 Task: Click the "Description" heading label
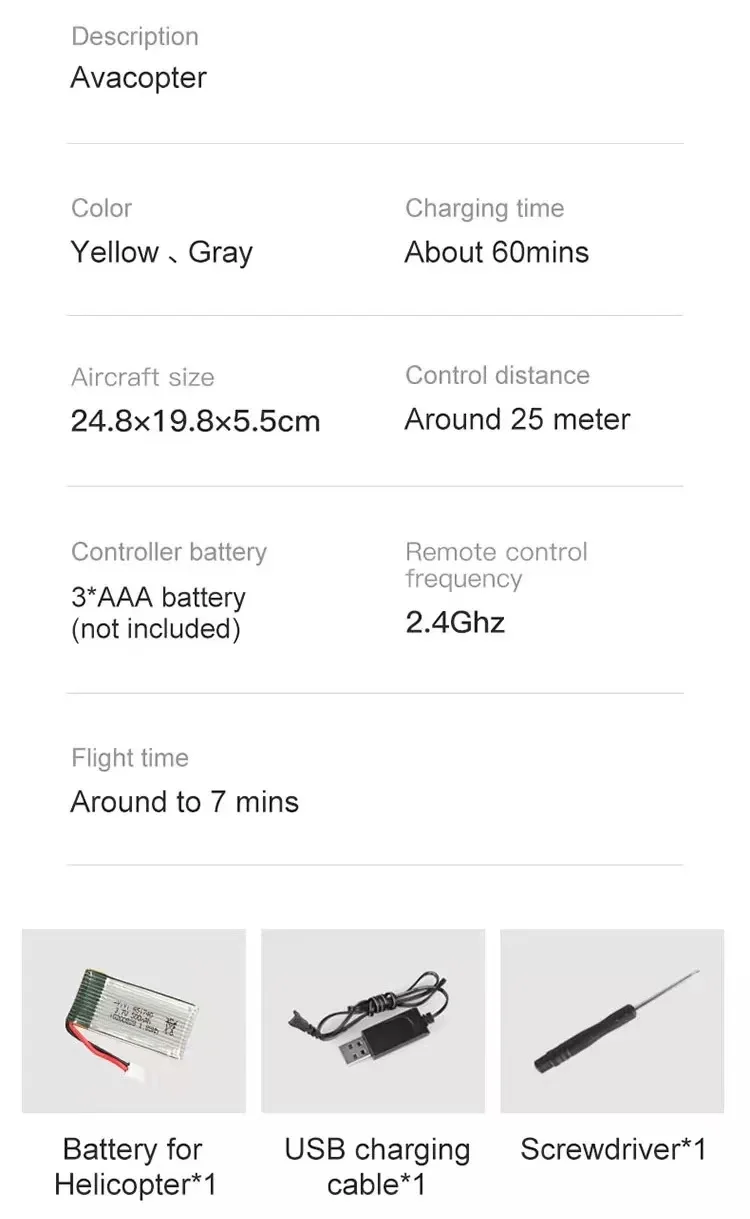pos(135,37)
